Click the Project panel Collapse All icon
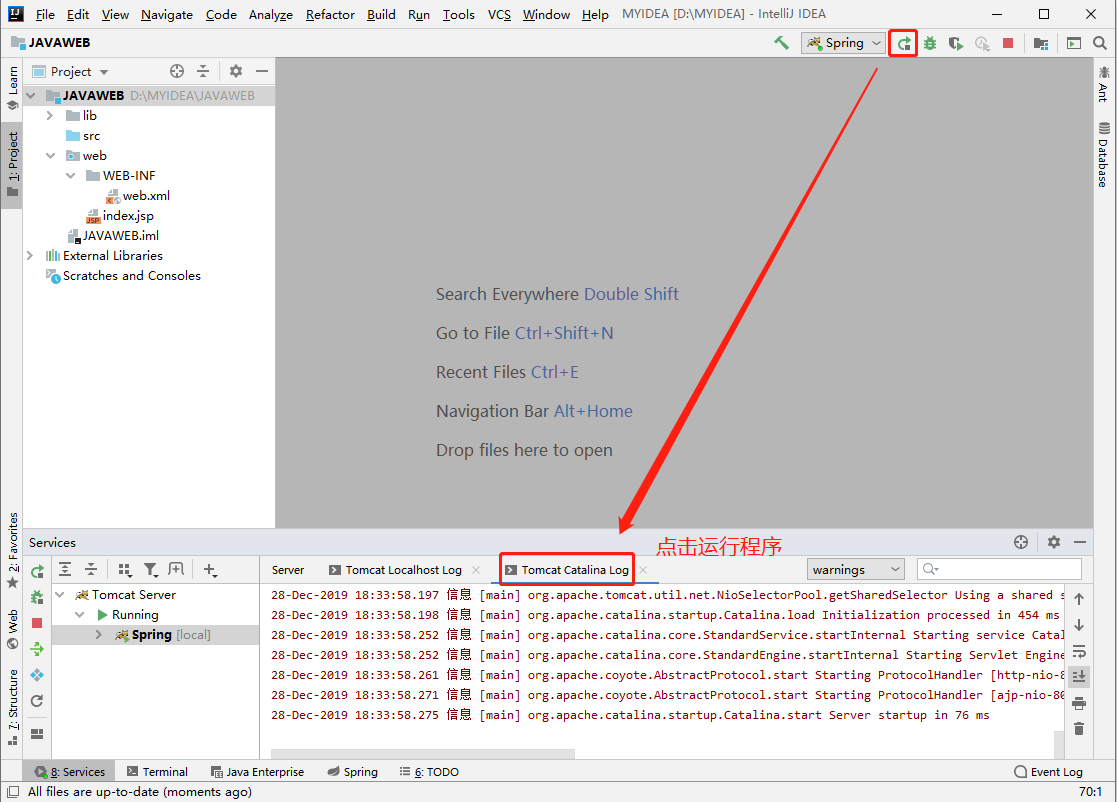This screenshot has height=802, width=1117. pyautogui.click(x=203, y=71)
